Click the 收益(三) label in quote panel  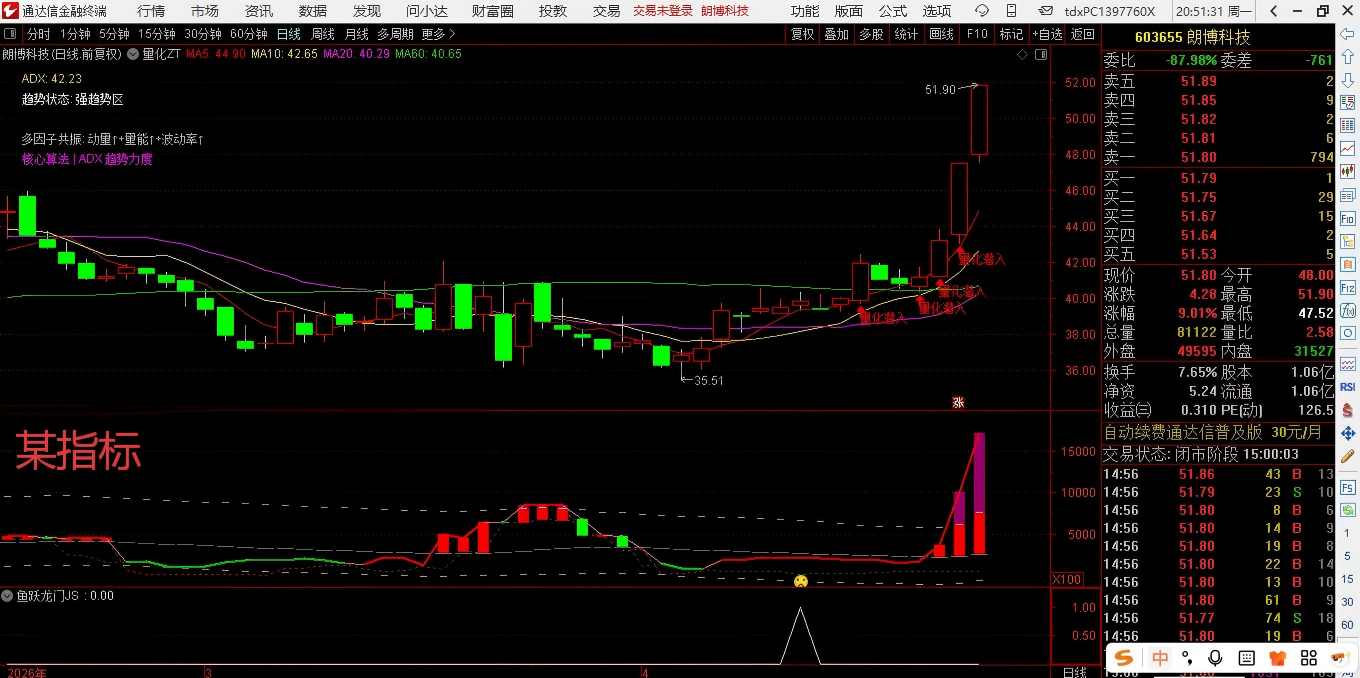pos(1128,409)
